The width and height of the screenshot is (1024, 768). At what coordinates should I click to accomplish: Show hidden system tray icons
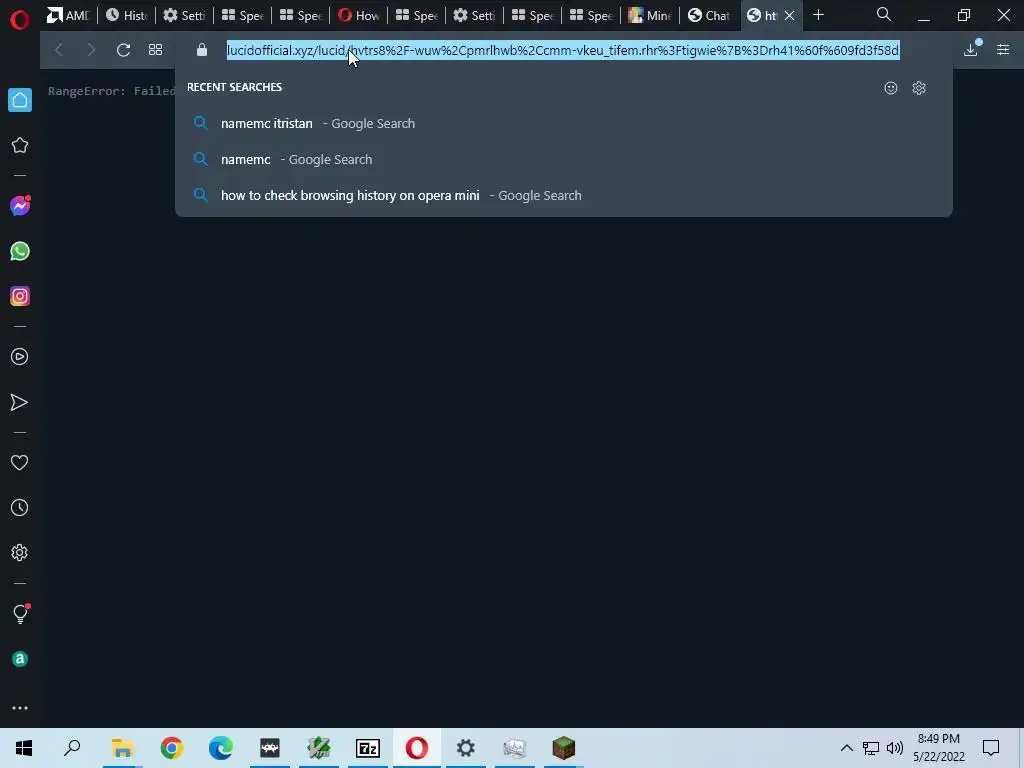pos(846,748)
